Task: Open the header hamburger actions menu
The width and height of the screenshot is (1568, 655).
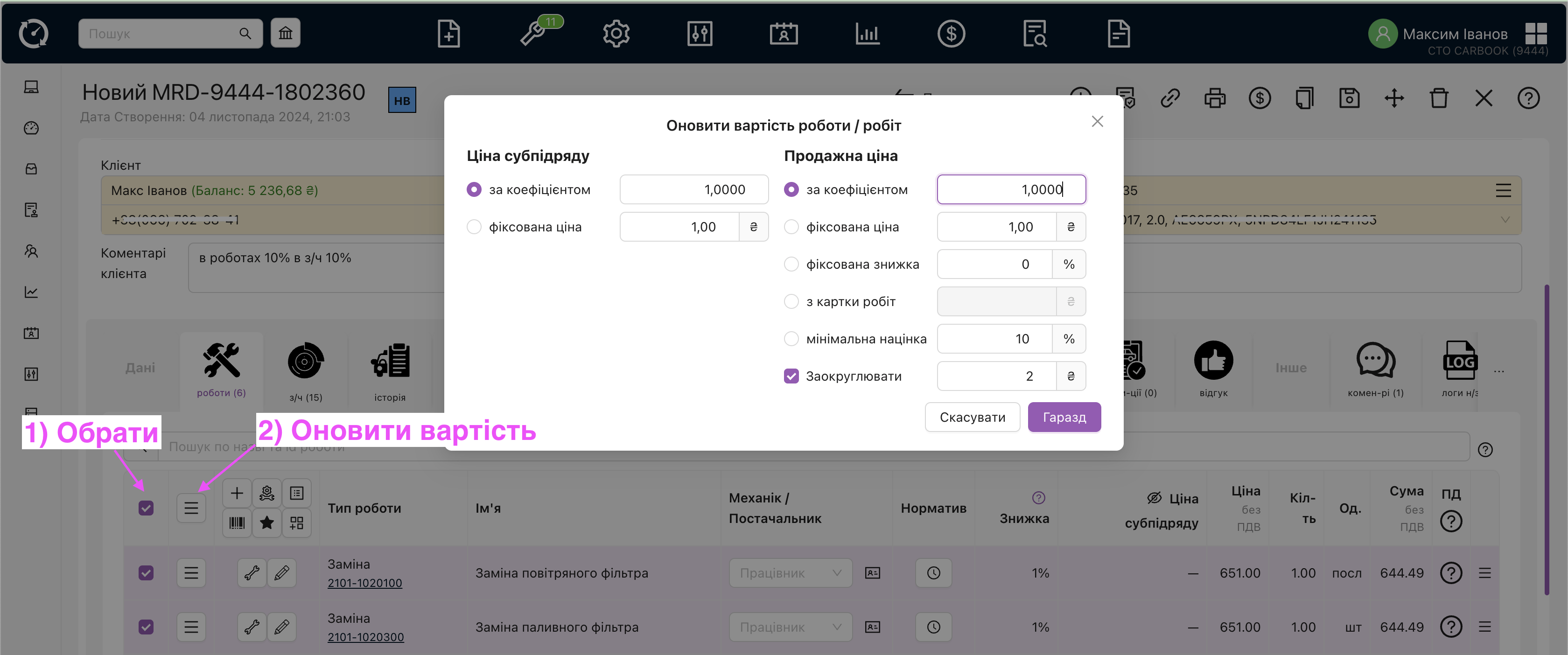Action: (191, 509)
